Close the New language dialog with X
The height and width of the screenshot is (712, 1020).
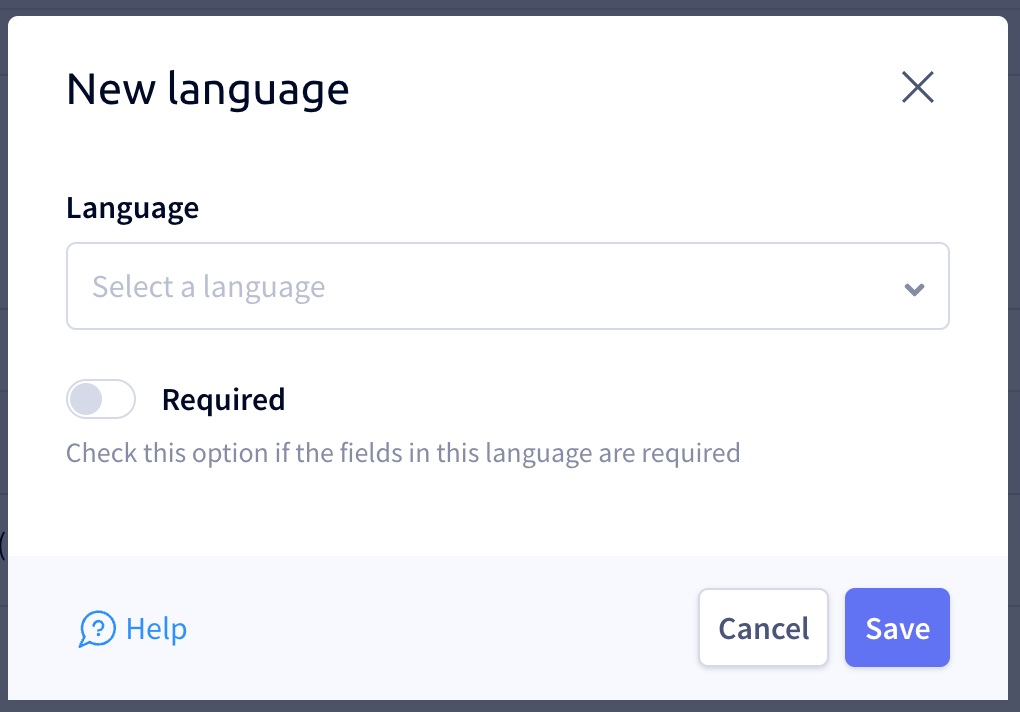coord(917,87)
